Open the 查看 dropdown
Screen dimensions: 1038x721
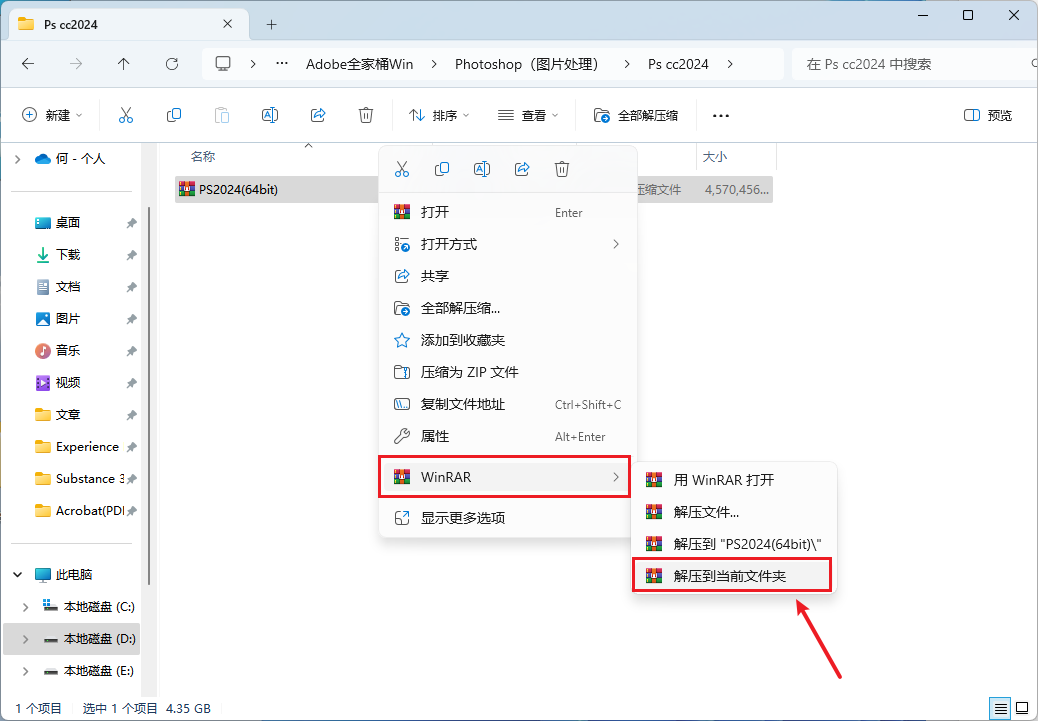click(528, 115)
